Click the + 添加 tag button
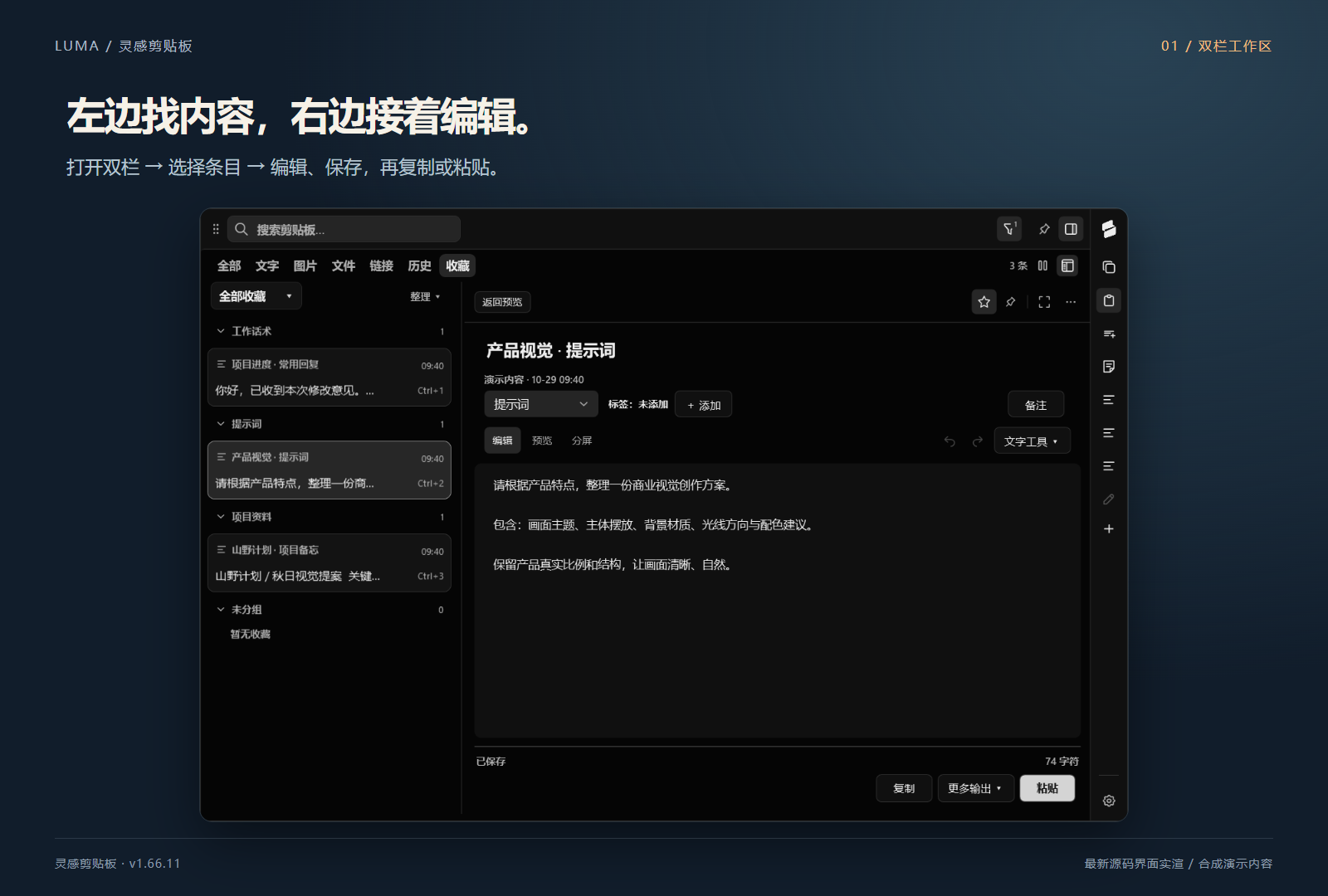The image size is (1328, 896). pyautogui.click(x=704, y=405)
